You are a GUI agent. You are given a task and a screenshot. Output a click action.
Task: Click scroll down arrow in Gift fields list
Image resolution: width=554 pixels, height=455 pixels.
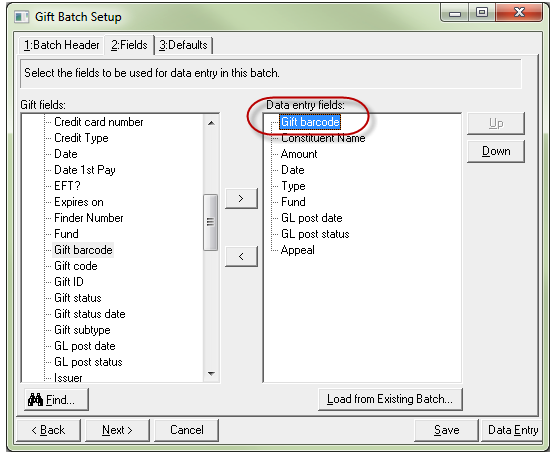[x=211, y=374]
